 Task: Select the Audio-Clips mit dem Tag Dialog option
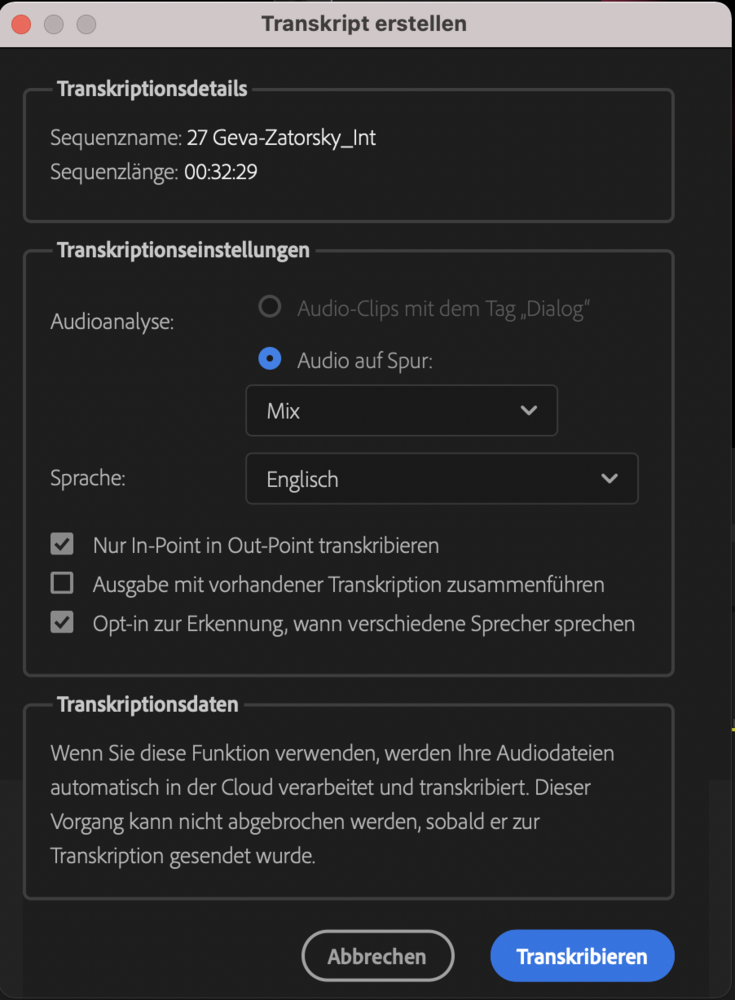pos(269,308)
